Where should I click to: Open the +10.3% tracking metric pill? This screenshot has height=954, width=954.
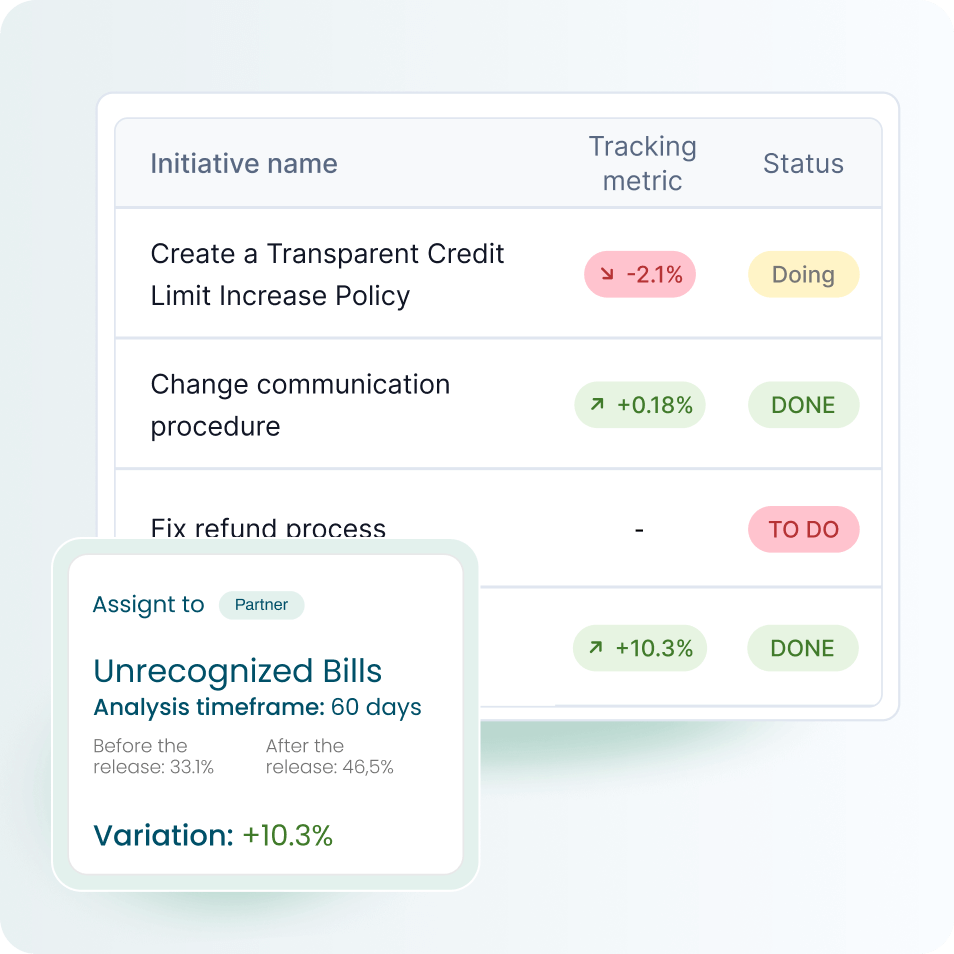point(640,648)
